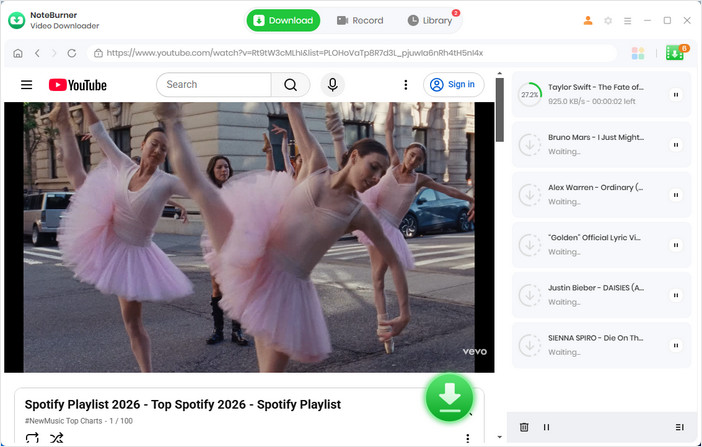Pause the Bruno Mars queued download

[x=676, y=145]
